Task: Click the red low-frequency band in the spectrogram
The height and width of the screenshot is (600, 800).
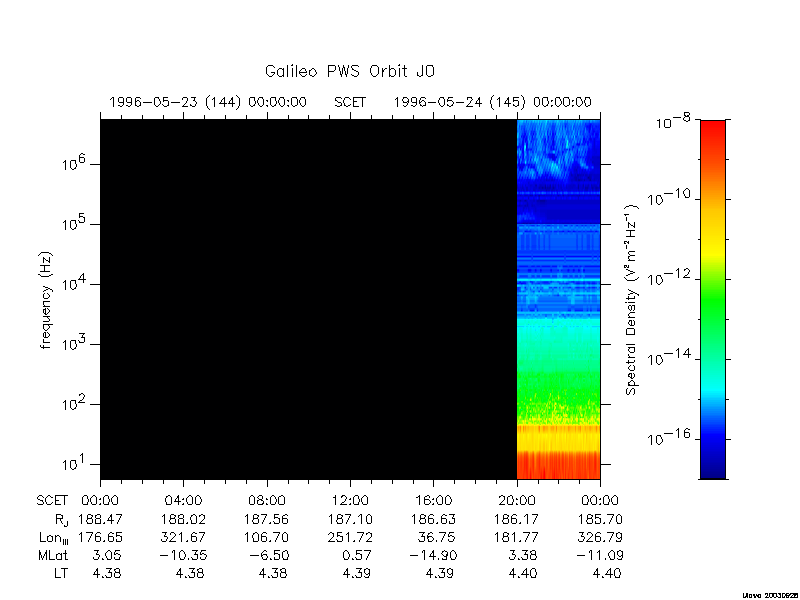Action: point(559,465)
